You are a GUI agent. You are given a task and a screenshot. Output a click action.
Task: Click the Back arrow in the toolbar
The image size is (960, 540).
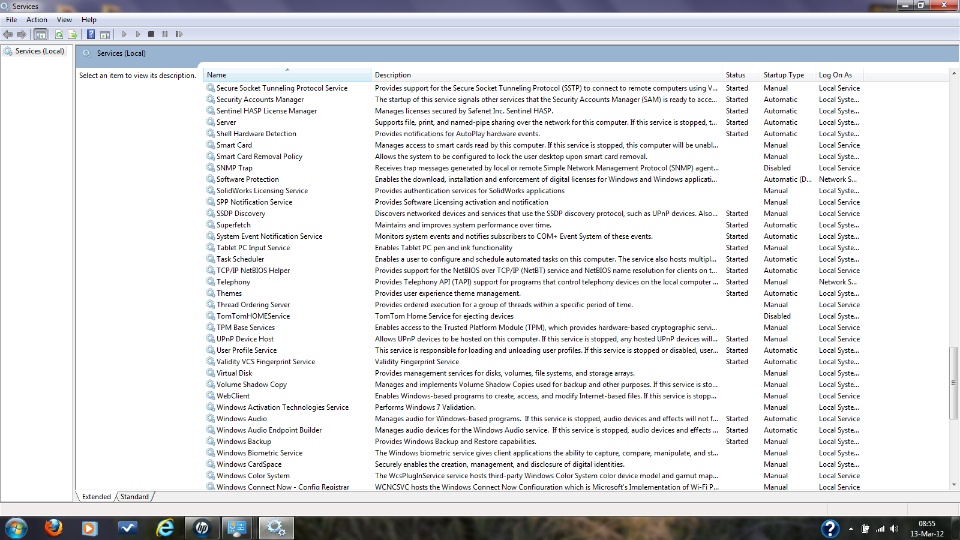tap(8, 34)
